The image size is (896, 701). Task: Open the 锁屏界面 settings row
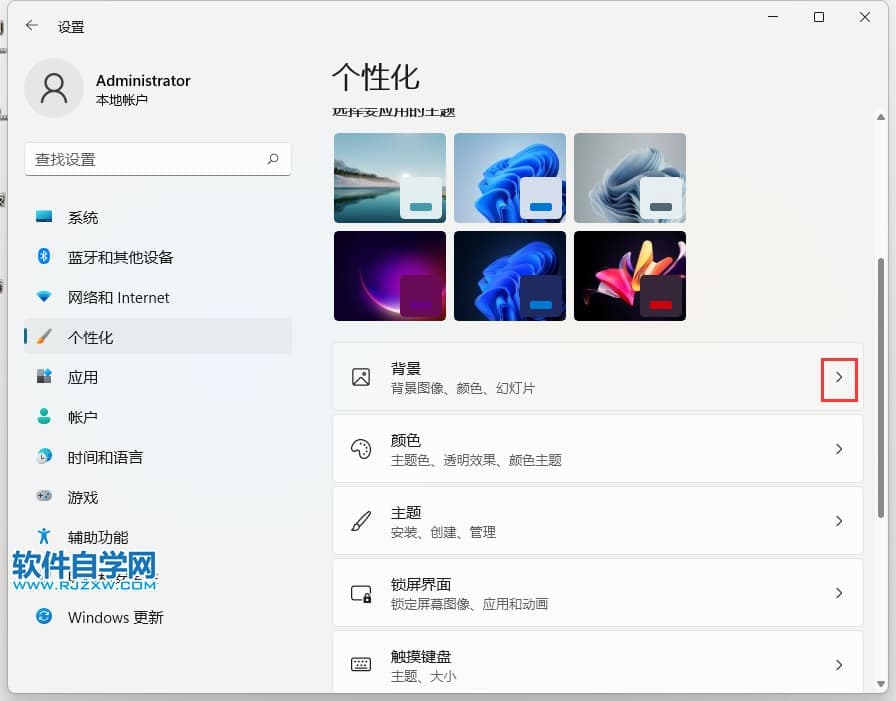pyautogui.click(x=597, y=593)
